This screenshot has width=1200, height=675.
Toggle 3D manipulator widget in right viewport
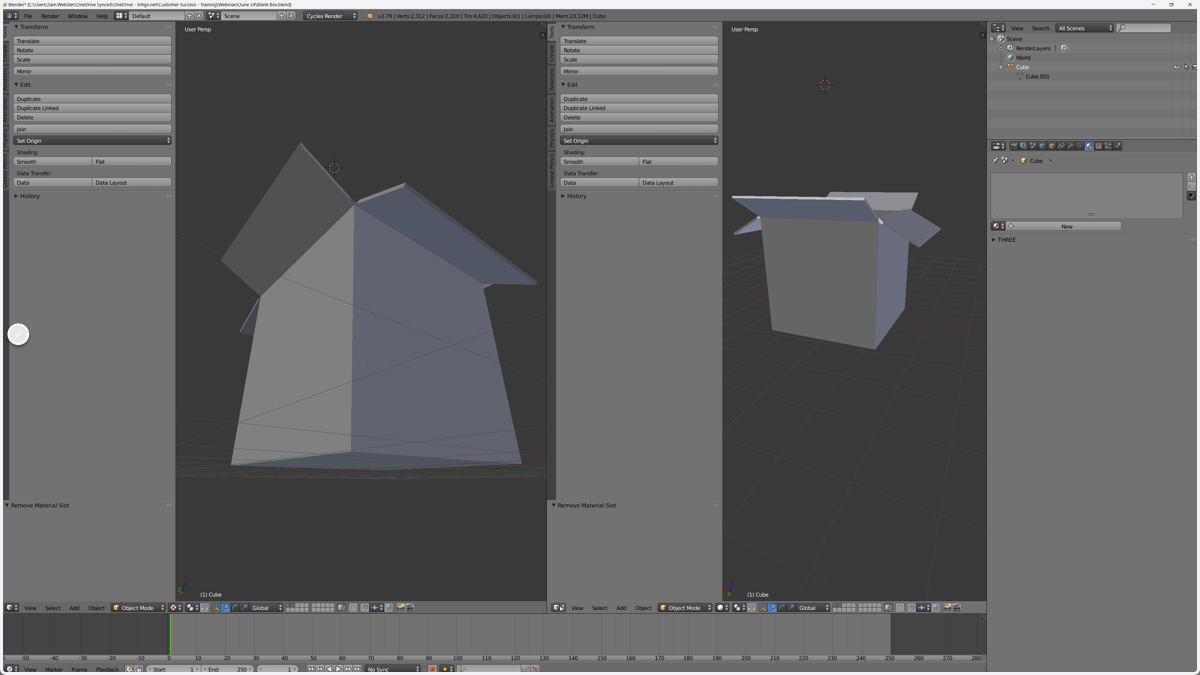pos(763,607)
